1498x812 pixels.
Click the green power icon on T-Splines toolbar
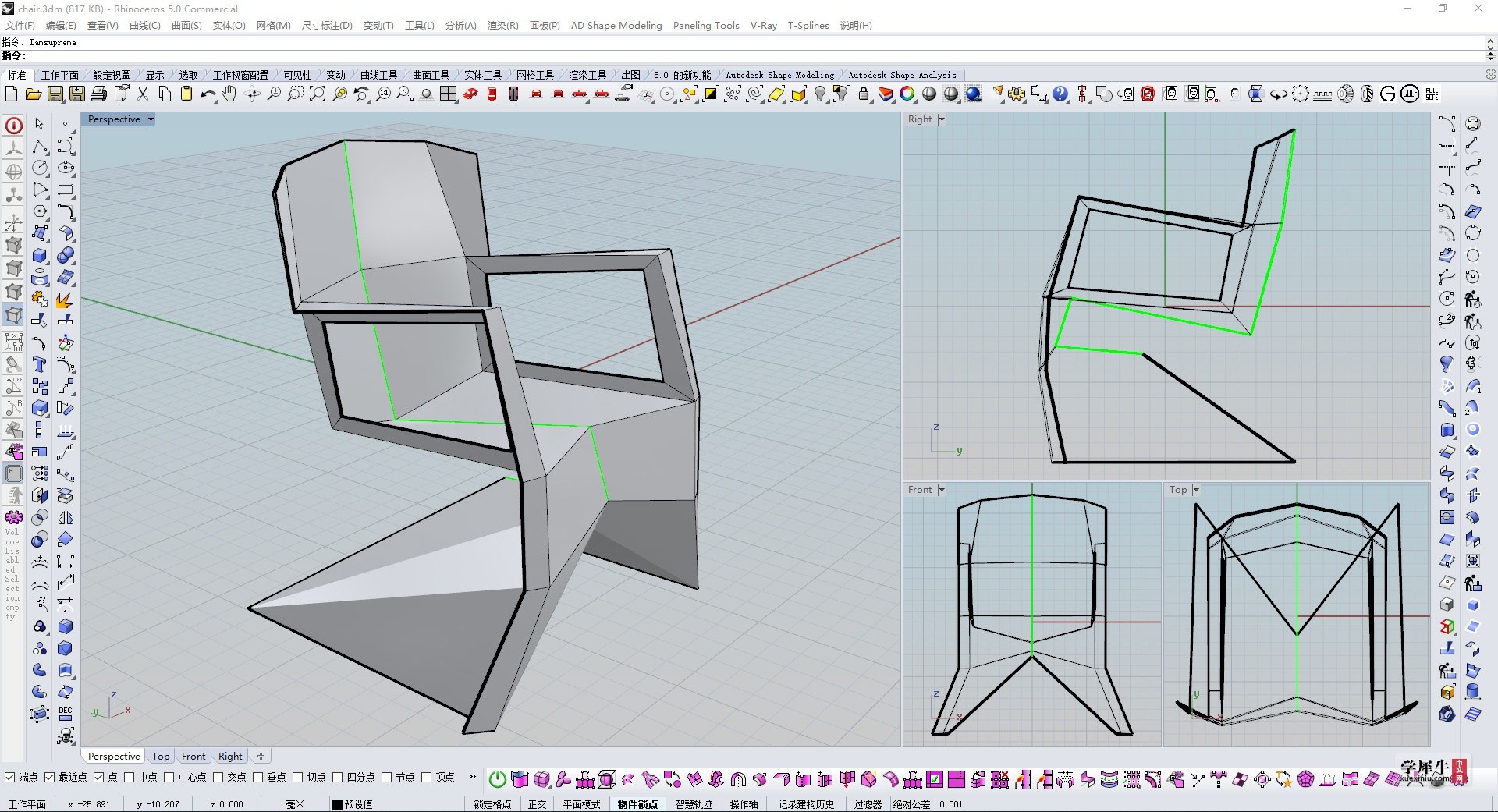tap(497, 778)
